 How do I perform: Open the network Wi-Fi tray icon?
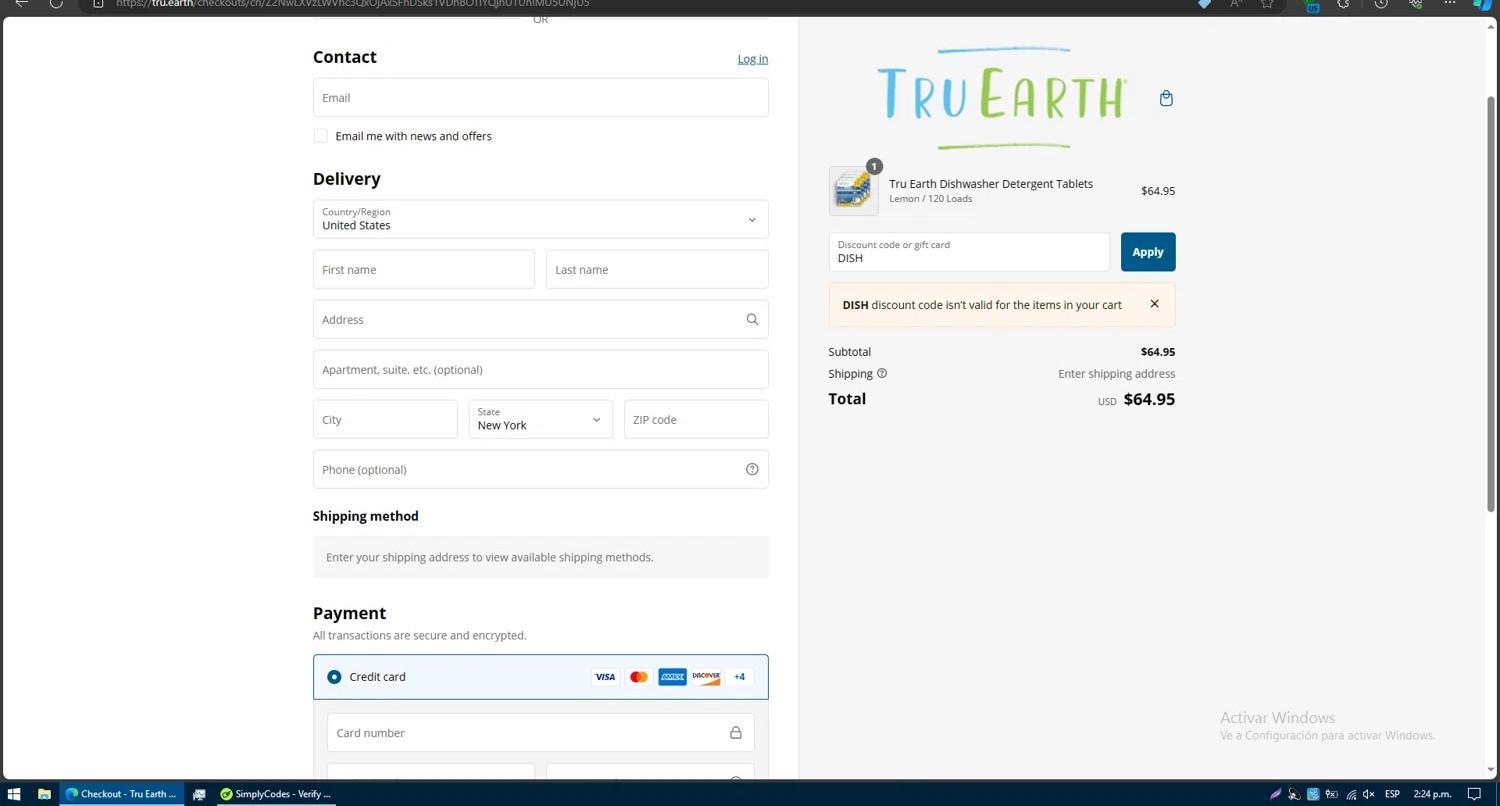(1351, 794)
